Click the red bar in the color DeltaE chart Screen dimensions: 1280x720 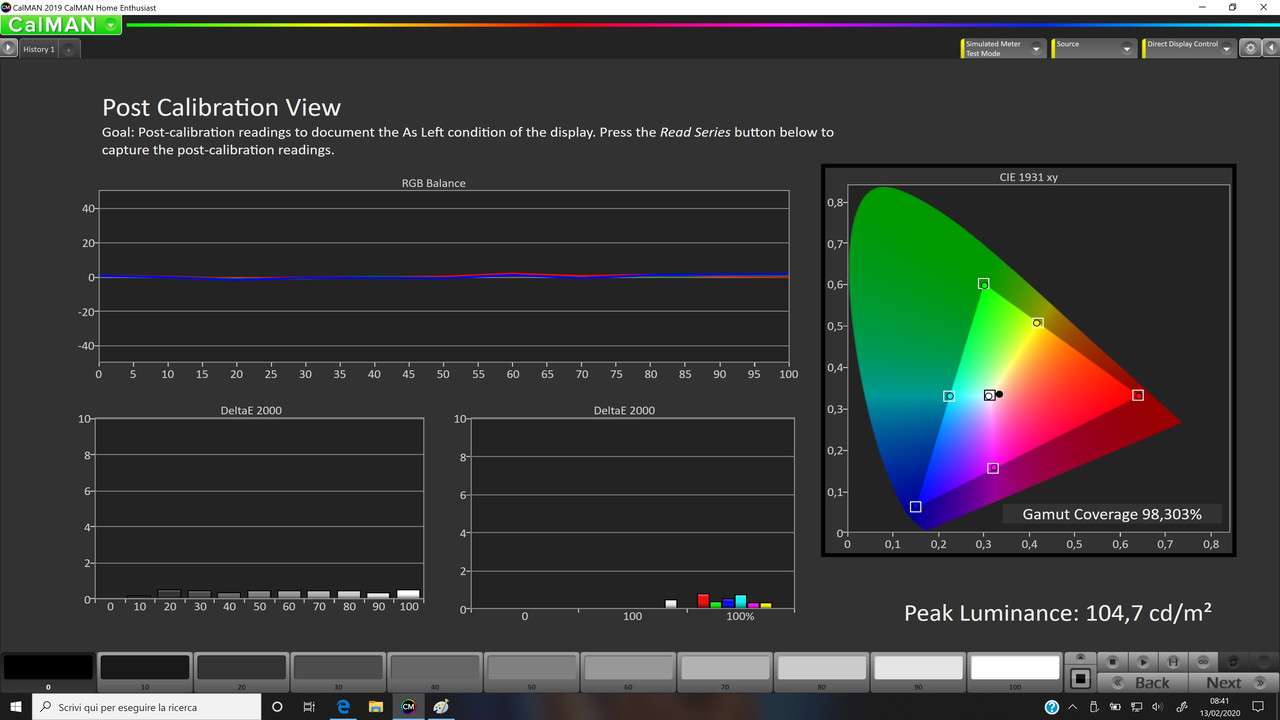703,601
